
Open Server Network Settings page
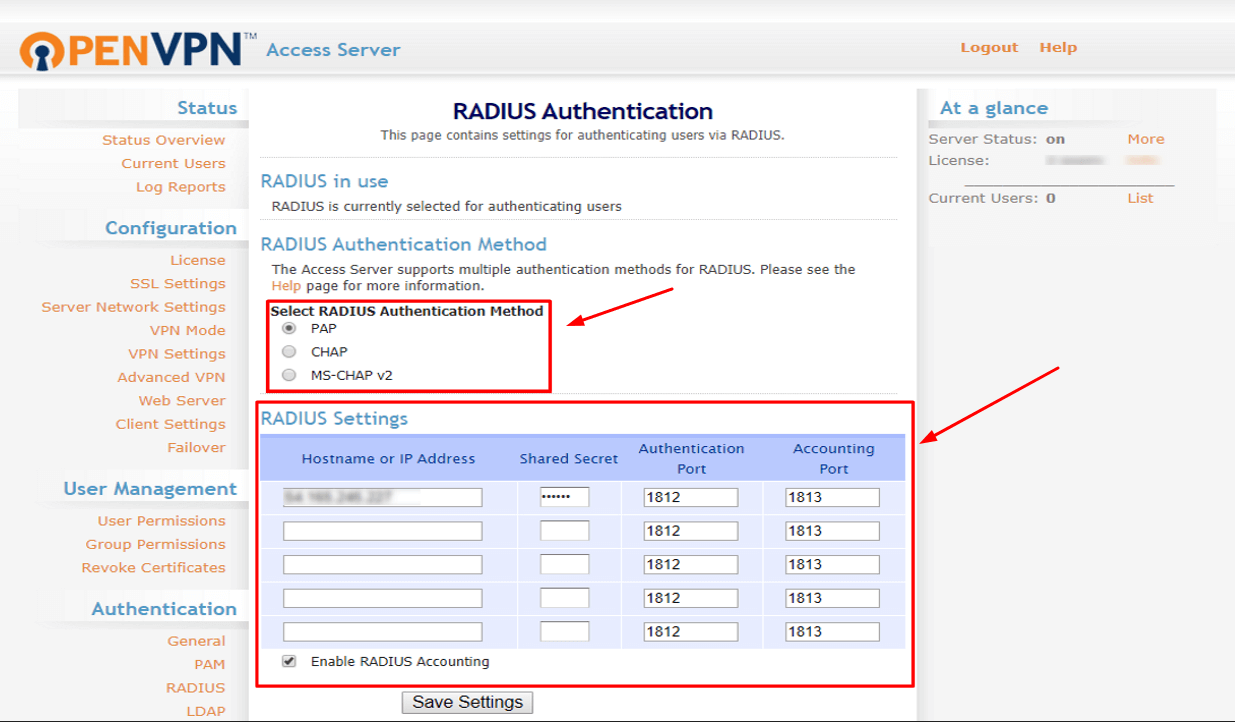pos(133,307)
